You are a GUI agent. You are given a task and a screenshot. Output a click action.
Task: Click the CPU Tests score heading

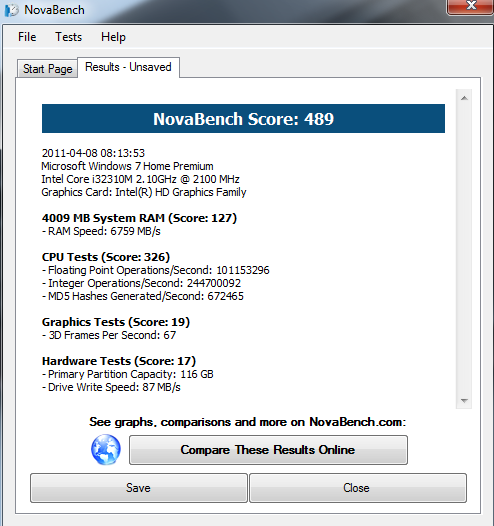tap(106, 257)
